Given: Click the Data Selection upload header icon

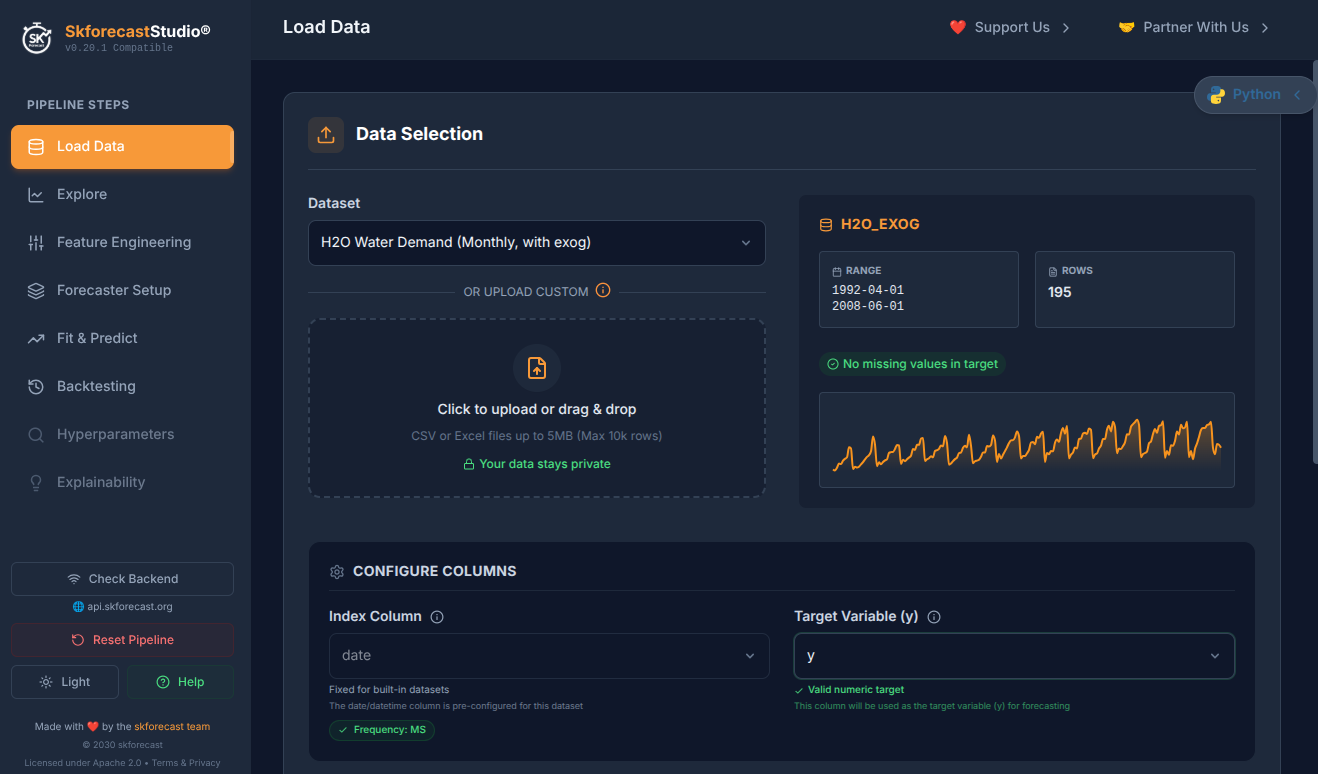Looking at the screenshot, I should pos(326,135).
